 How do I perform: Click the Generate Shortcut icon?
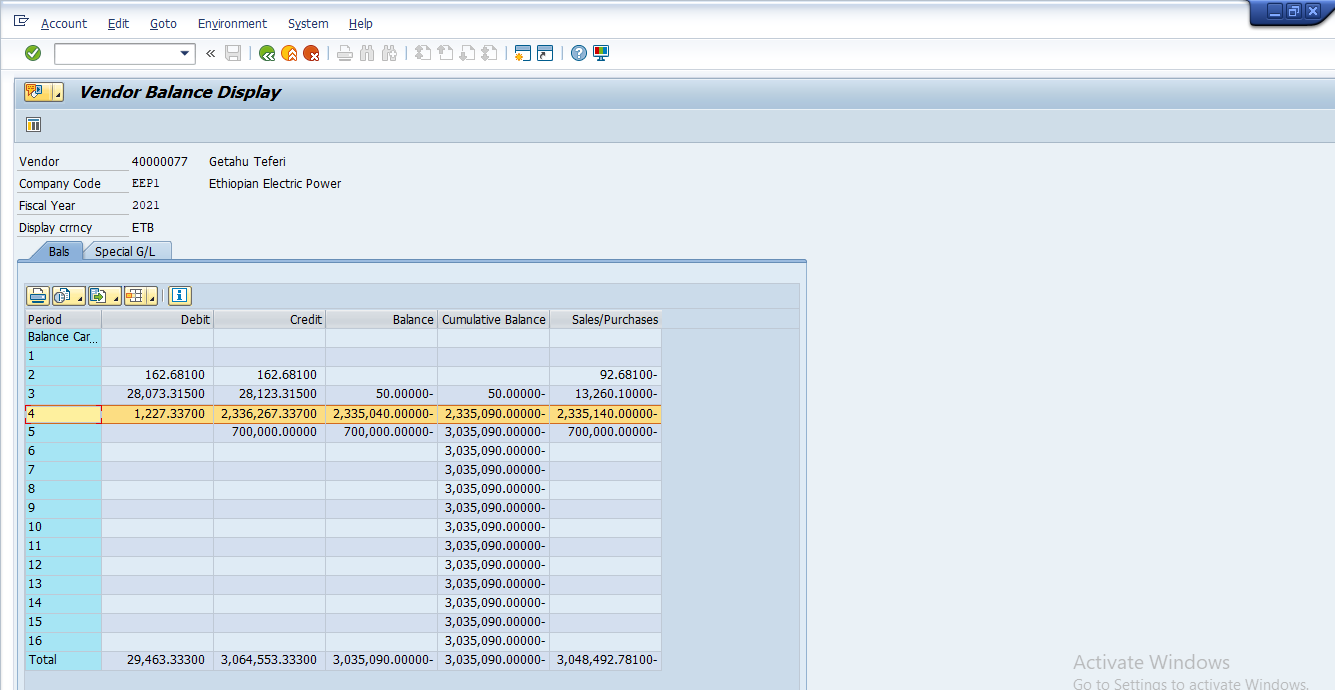click(x=544, y=53)
